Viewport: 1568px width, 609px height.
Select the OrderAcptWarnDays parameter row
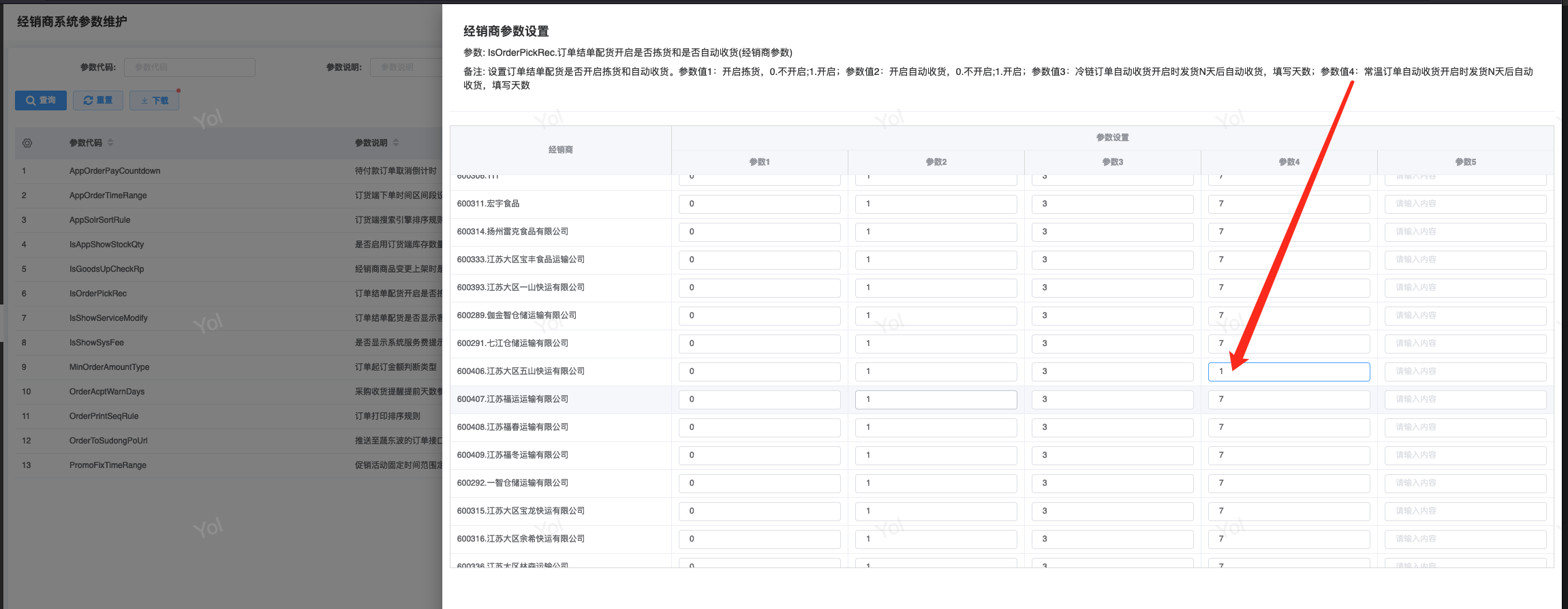(229, 392)
